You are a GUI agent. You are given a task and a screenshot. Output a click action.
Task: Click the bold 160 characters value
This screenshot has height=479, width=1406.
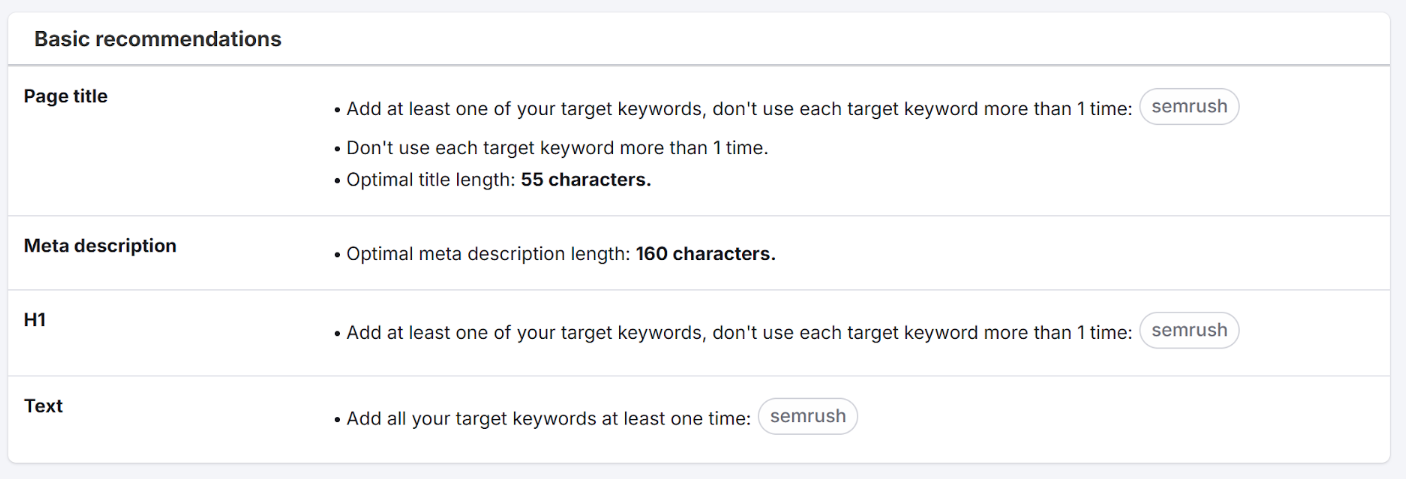[705, 254]
